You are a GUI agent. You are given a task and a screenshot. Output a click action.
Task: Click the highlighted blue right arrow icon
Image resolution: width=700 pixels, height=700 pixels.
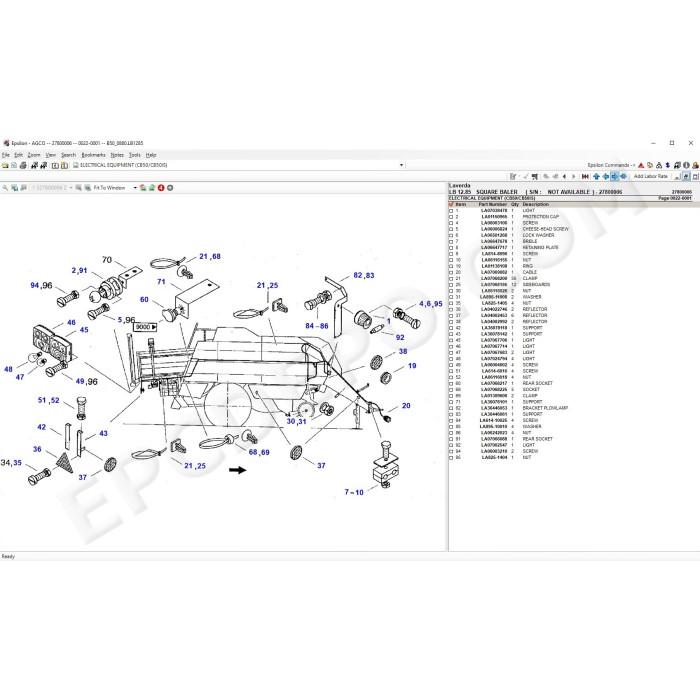click(x=614, y=177)
